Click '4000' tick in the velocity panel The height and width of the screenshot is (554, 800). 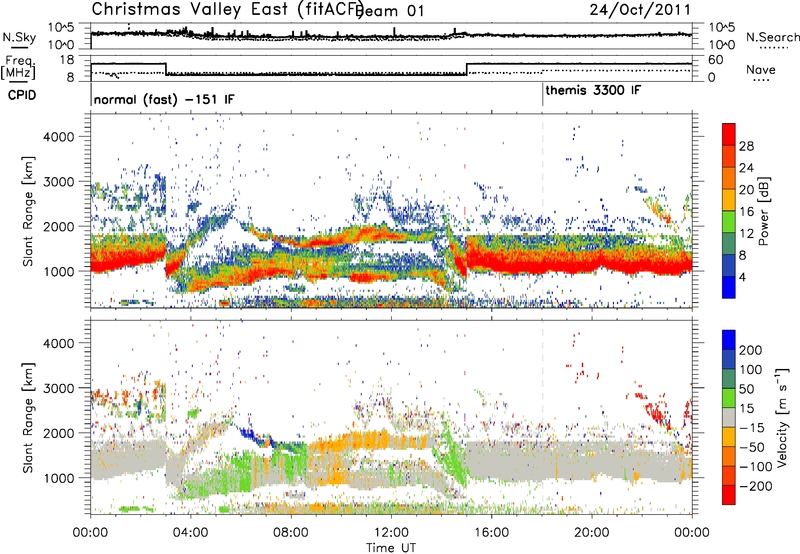coord(58,343)
